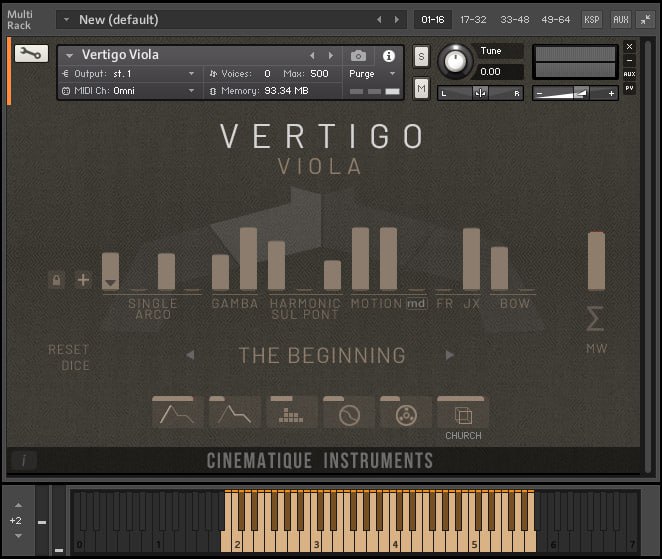The height and width of the screenshot is (559, 662).
Task: Open dropdown arrow on first Single Arco bar
Action: coord(110,282)
